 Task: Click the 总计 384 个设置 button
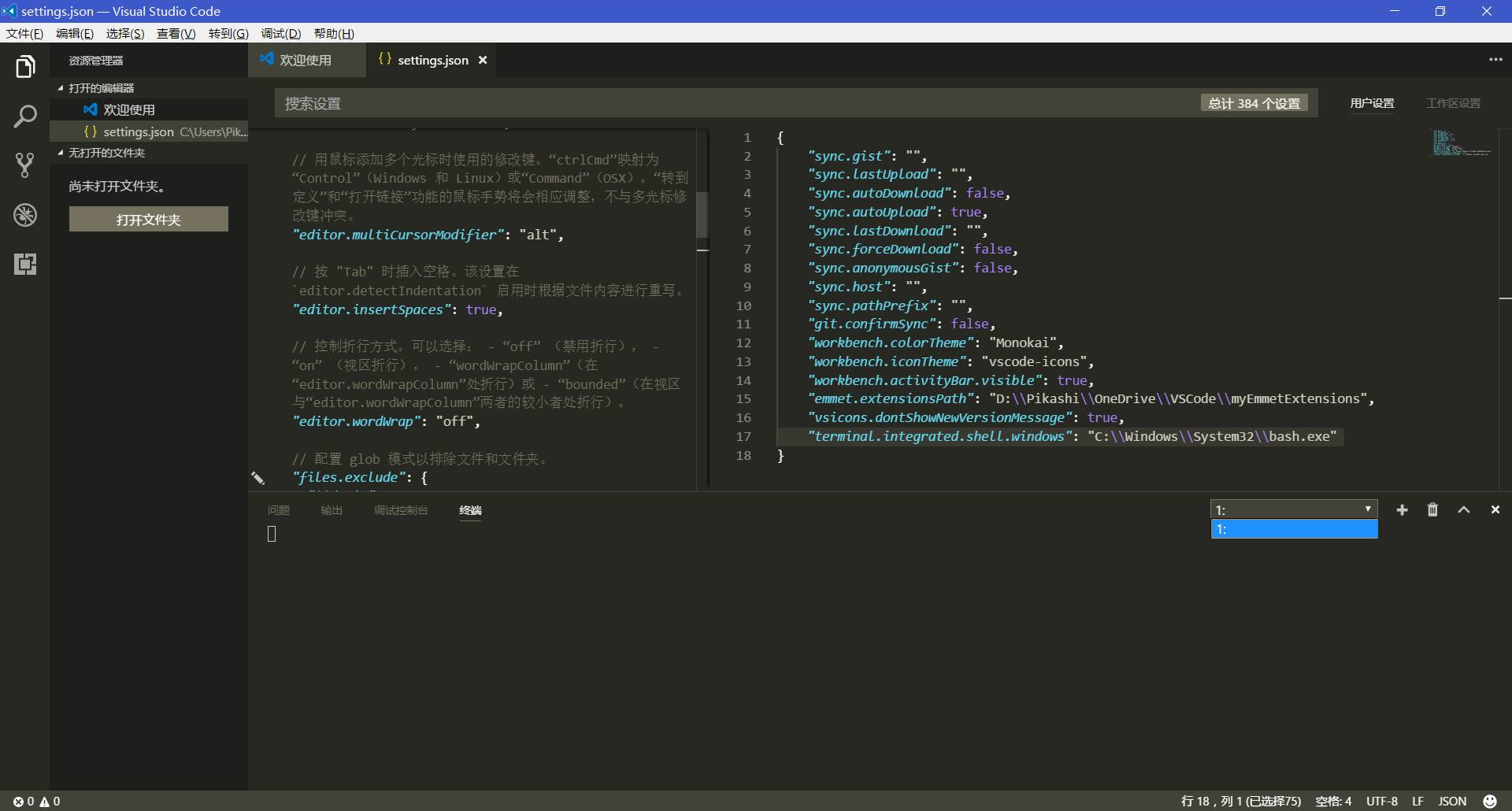pos(1254,102)
